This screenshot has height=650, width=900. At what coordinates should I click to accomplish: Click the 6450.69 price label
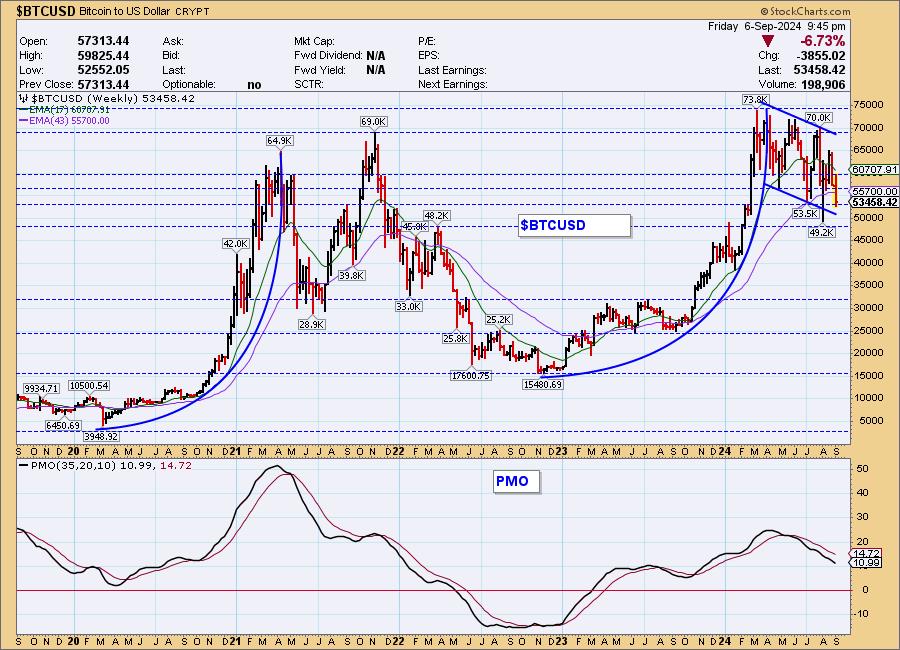coord(63,425)
